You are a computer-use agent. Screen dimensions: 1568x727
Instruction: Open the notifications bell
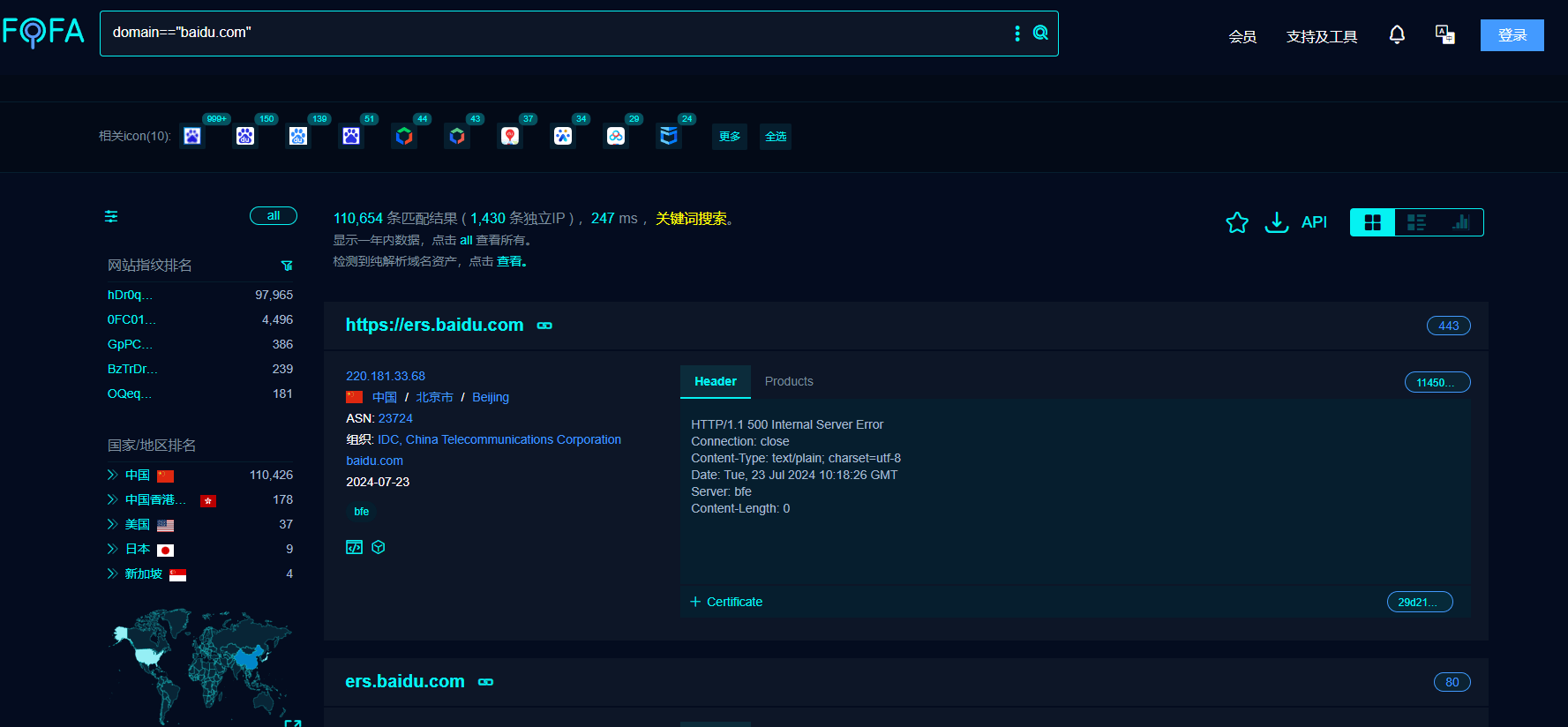[x=1397, y=35]
